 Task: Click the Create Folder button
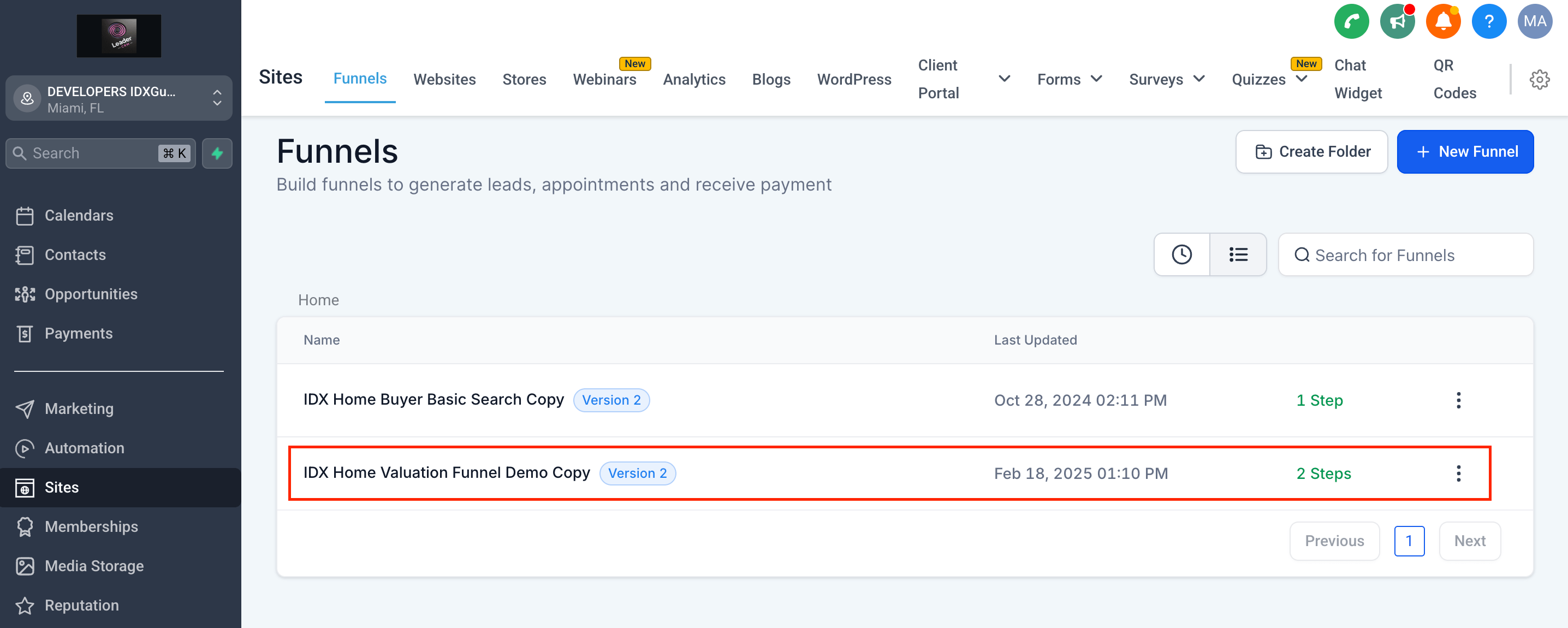(x=1312, y=152)
